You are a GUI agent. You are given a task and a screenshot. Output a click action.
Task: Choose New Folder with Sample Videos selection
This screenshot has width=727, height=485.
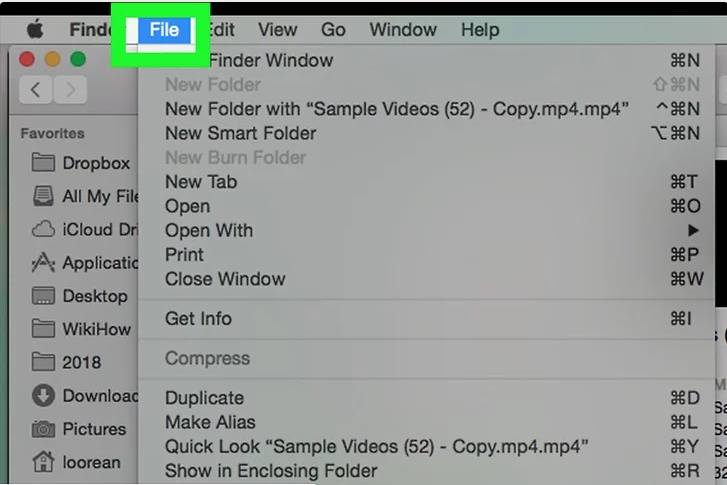click(x=427, y=109)
